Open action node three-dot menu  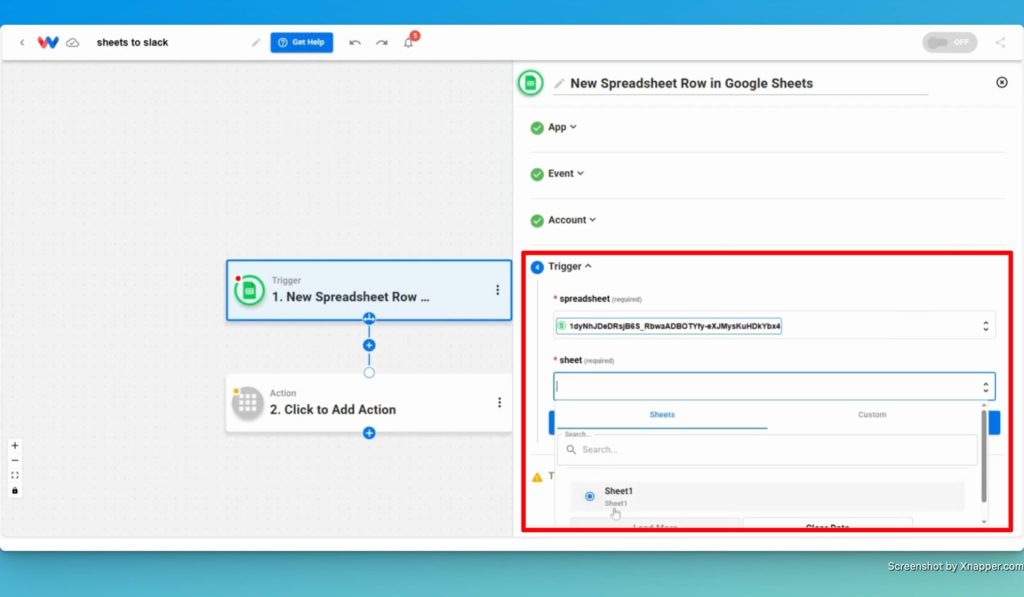(x=500, y=403)
